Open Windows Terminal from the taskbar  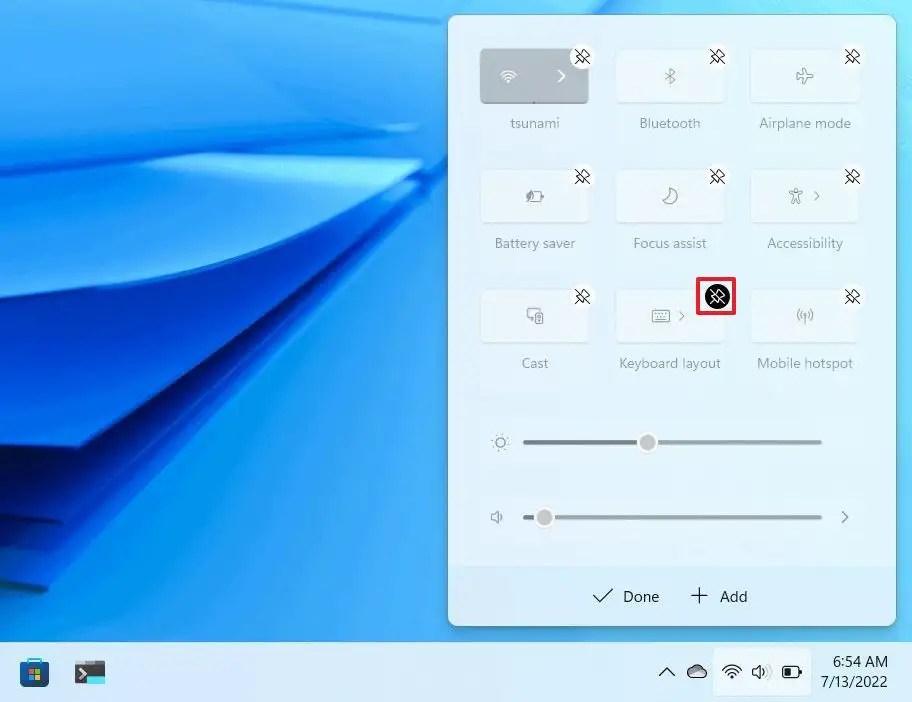click(x=89, y=672)
